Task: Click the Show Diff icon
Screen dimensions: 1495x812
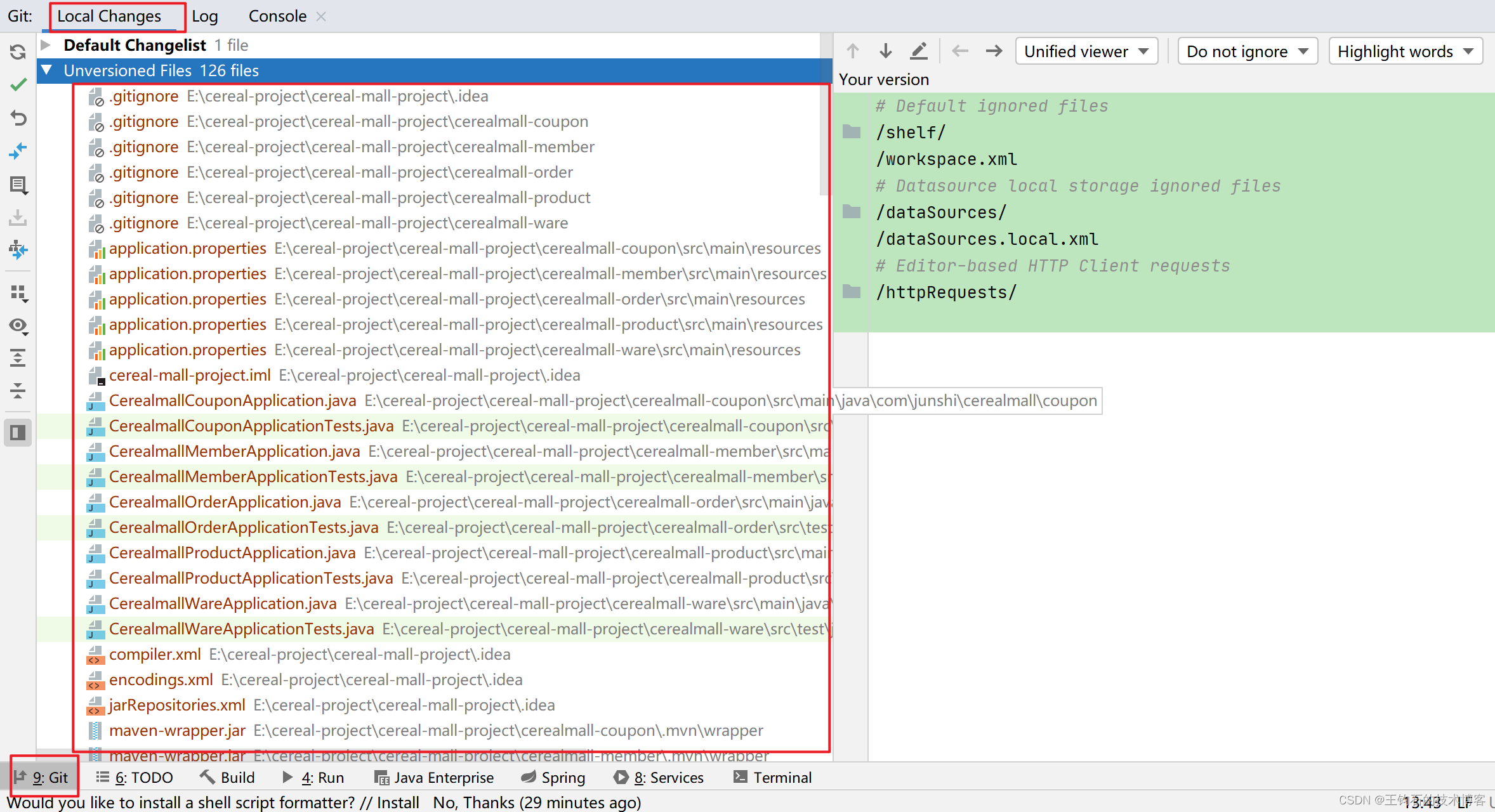Action: (18, 151)
